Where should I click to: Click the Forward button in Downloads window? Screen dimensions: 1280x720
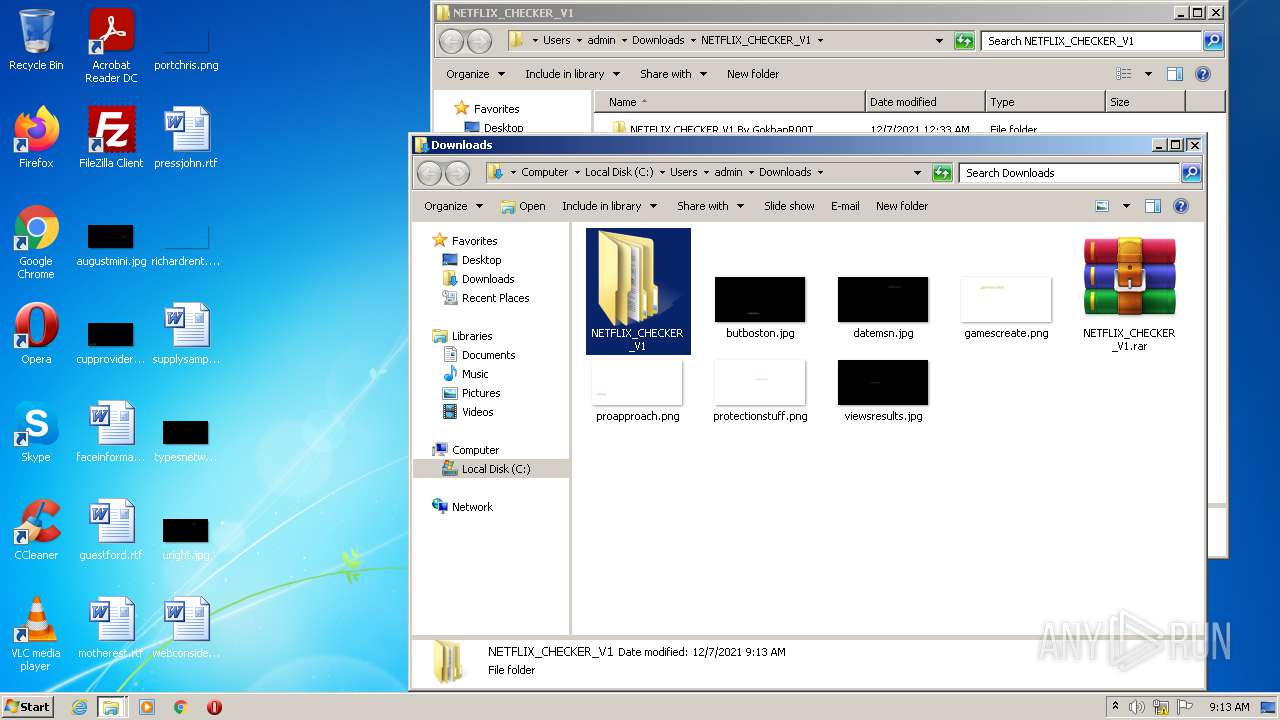click(457, 173)
